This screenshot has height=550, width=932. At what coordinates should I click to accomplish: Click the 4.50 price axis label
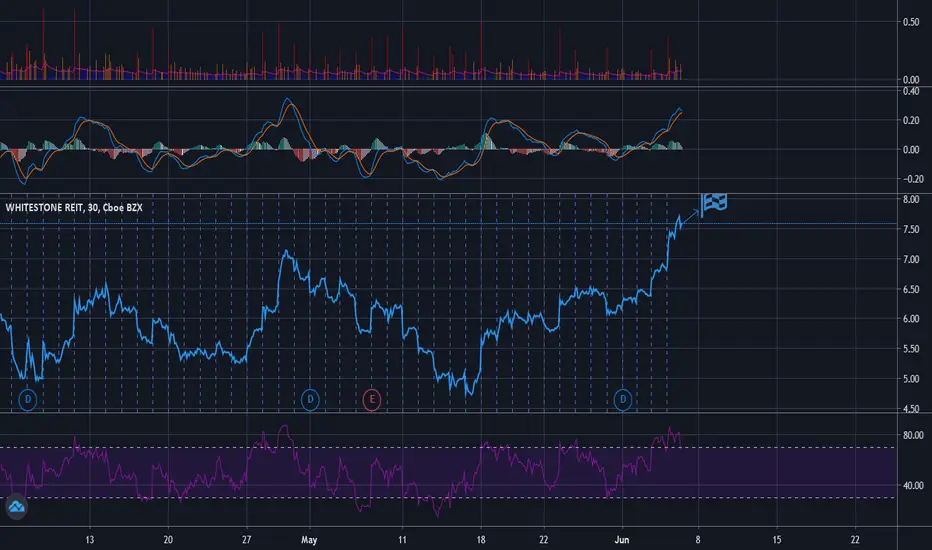pyautogui.click(x=911, y=408)
